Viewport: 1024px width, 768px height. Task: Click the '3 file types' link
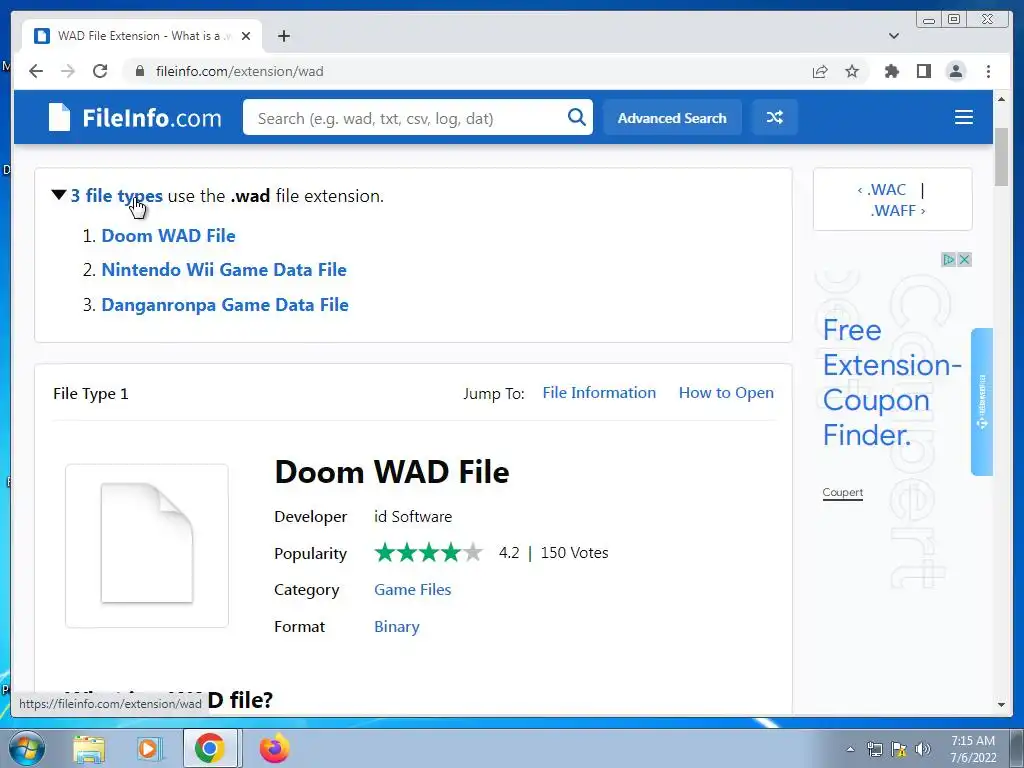click(116, 196)
